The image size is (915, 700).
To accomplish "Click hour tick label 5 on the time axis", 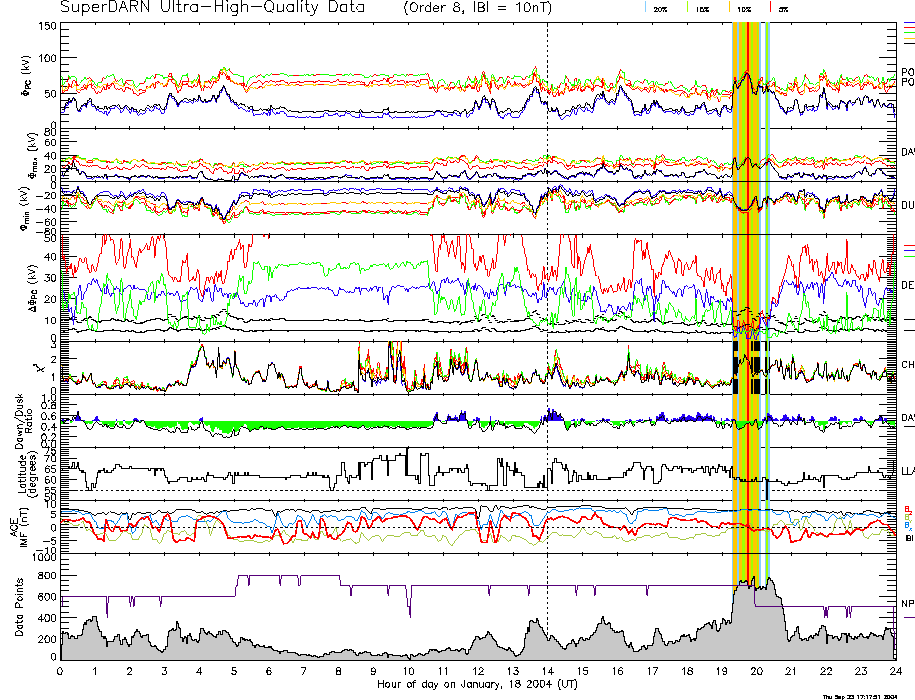I will pos(234,671).
